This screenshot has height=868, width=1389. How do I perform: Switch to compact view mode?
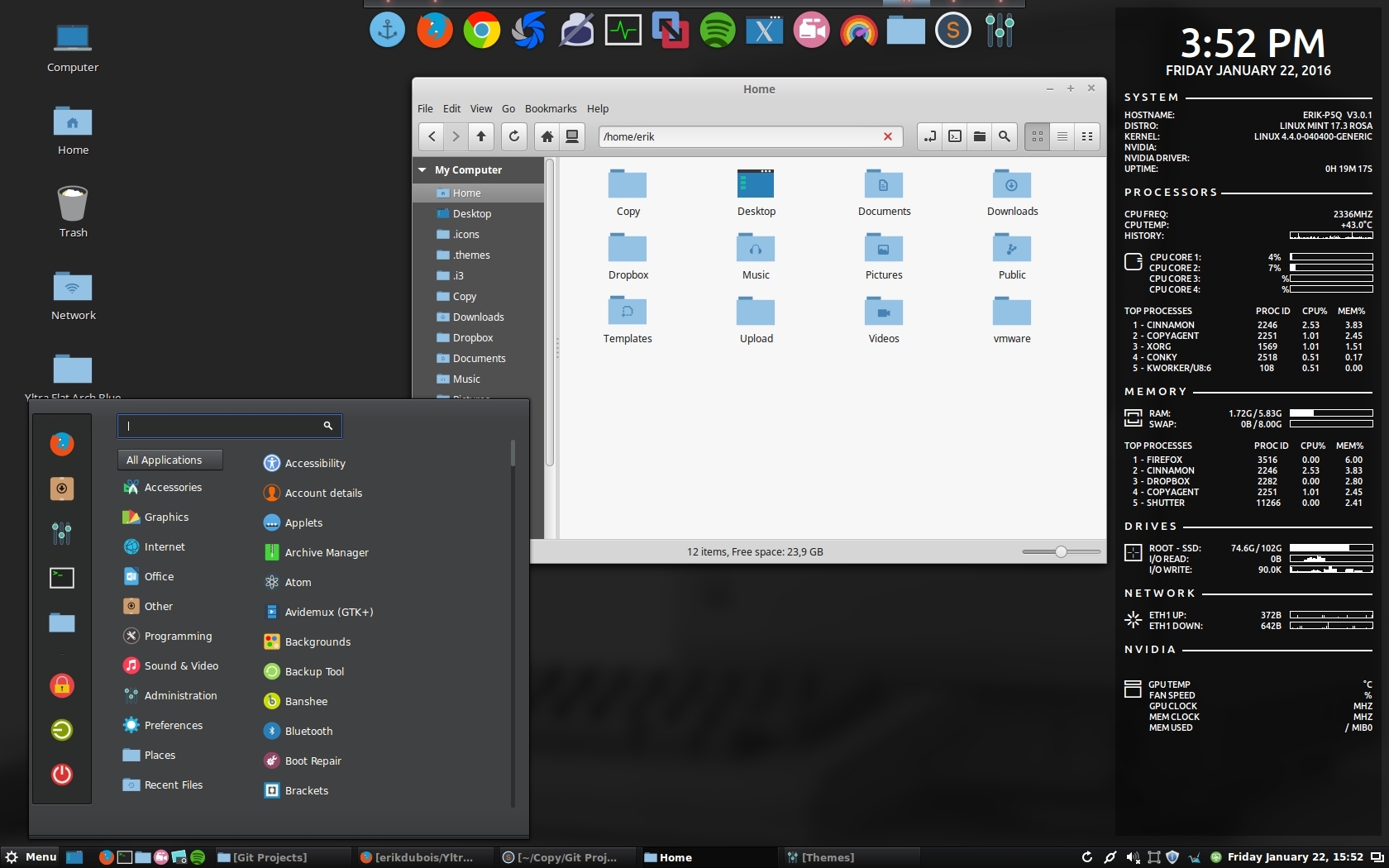pyautogui.click(x=1087, y=136)
